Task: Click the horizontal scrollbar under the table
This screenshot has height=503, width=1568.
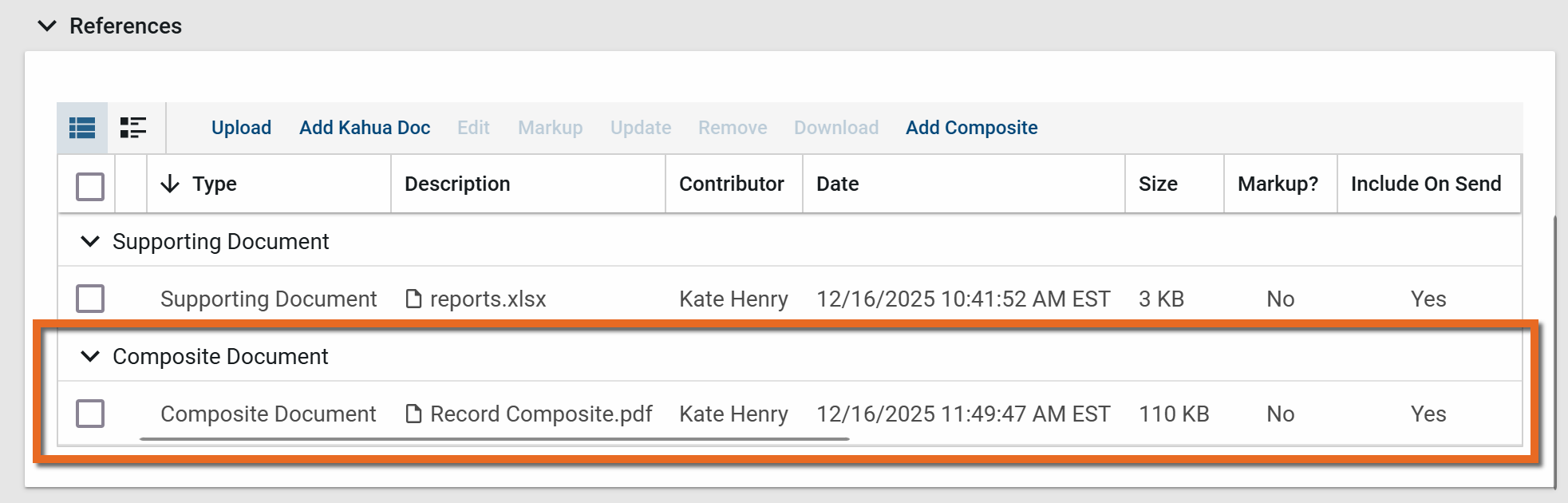Action: [495, 439]
